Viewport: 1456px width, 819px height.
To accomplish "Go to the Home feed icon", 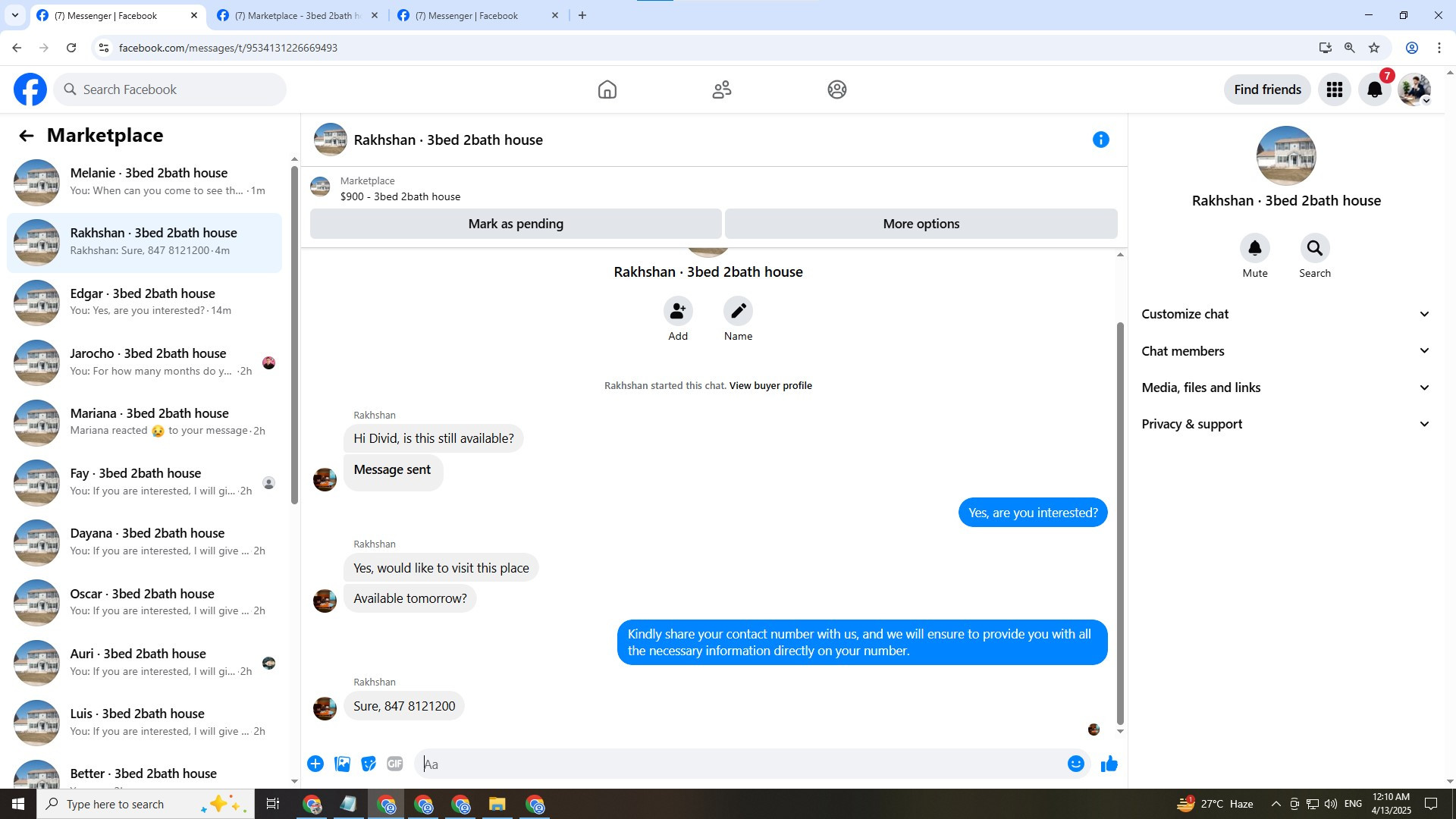I will [607, 89].
